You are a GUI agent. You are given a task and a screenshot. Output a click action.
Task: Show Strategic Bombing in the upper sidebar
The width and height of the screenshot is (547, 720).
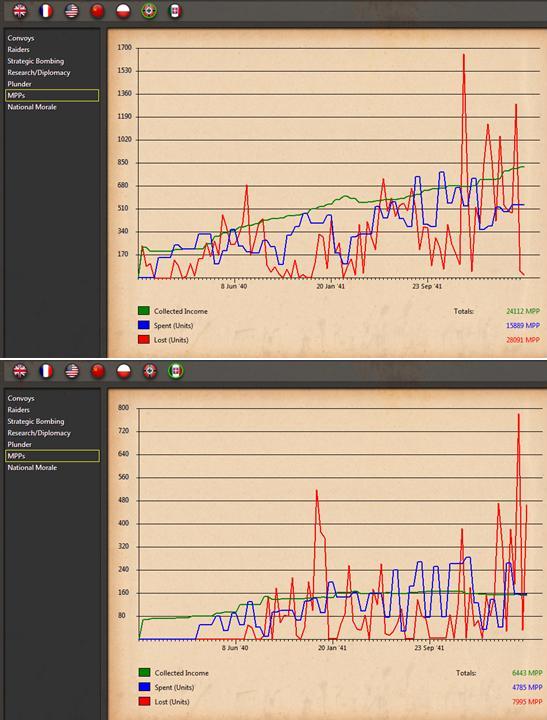(x=35, y=61)
